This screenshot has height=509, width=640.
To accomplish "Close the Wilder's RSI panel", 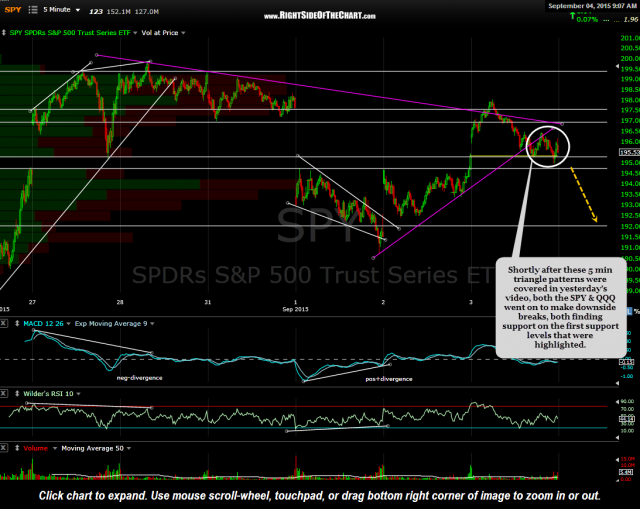I will click(3, 393).
